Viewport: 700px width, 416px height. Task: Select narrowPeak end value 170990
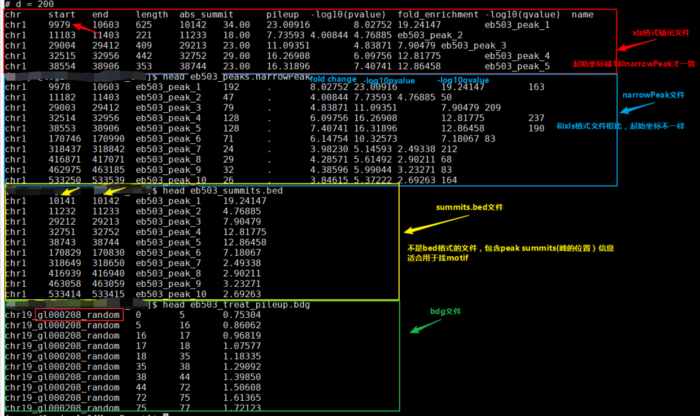(108, 139)
